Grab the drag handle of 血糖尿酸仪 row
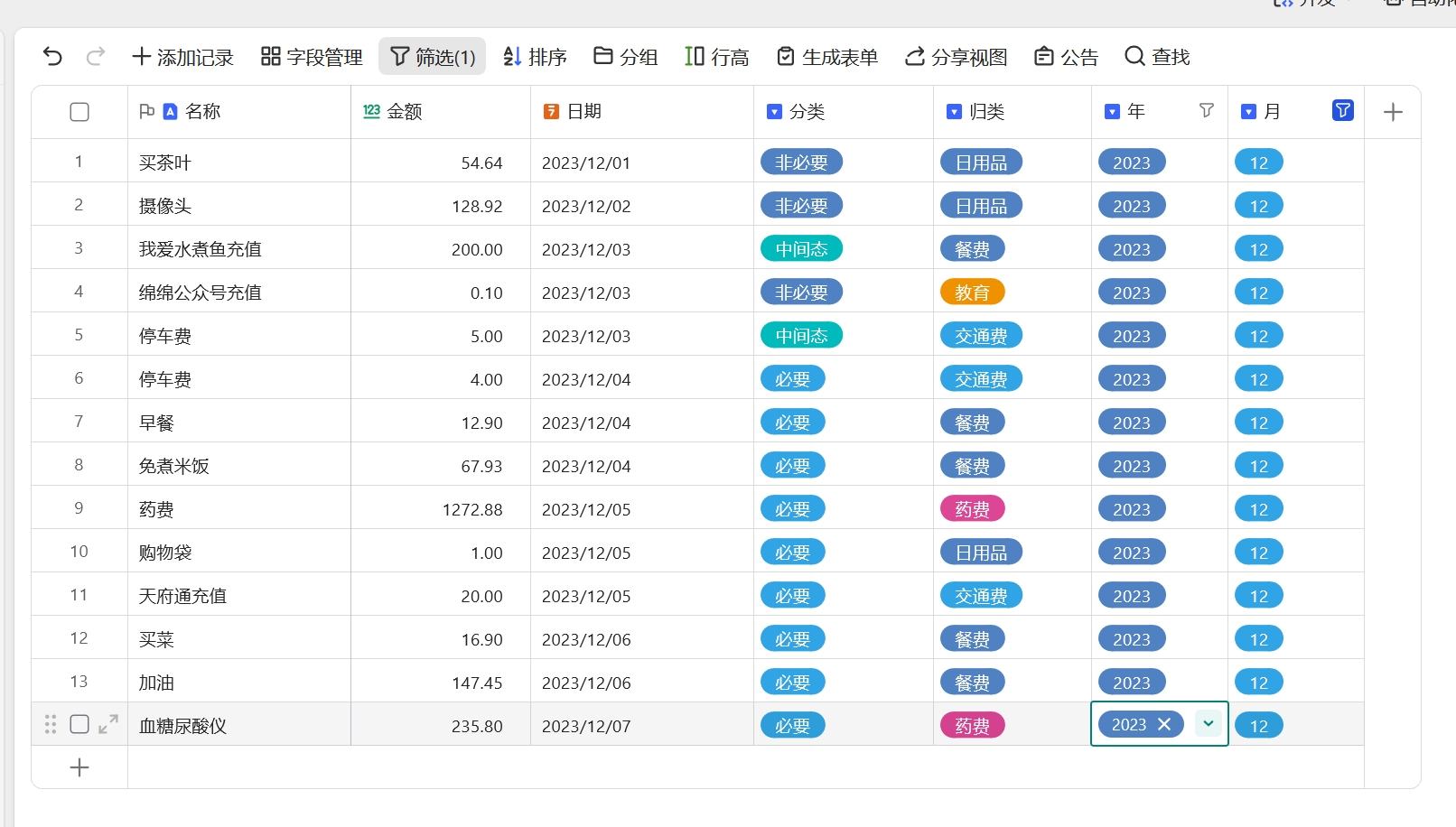 coord(51,724)
